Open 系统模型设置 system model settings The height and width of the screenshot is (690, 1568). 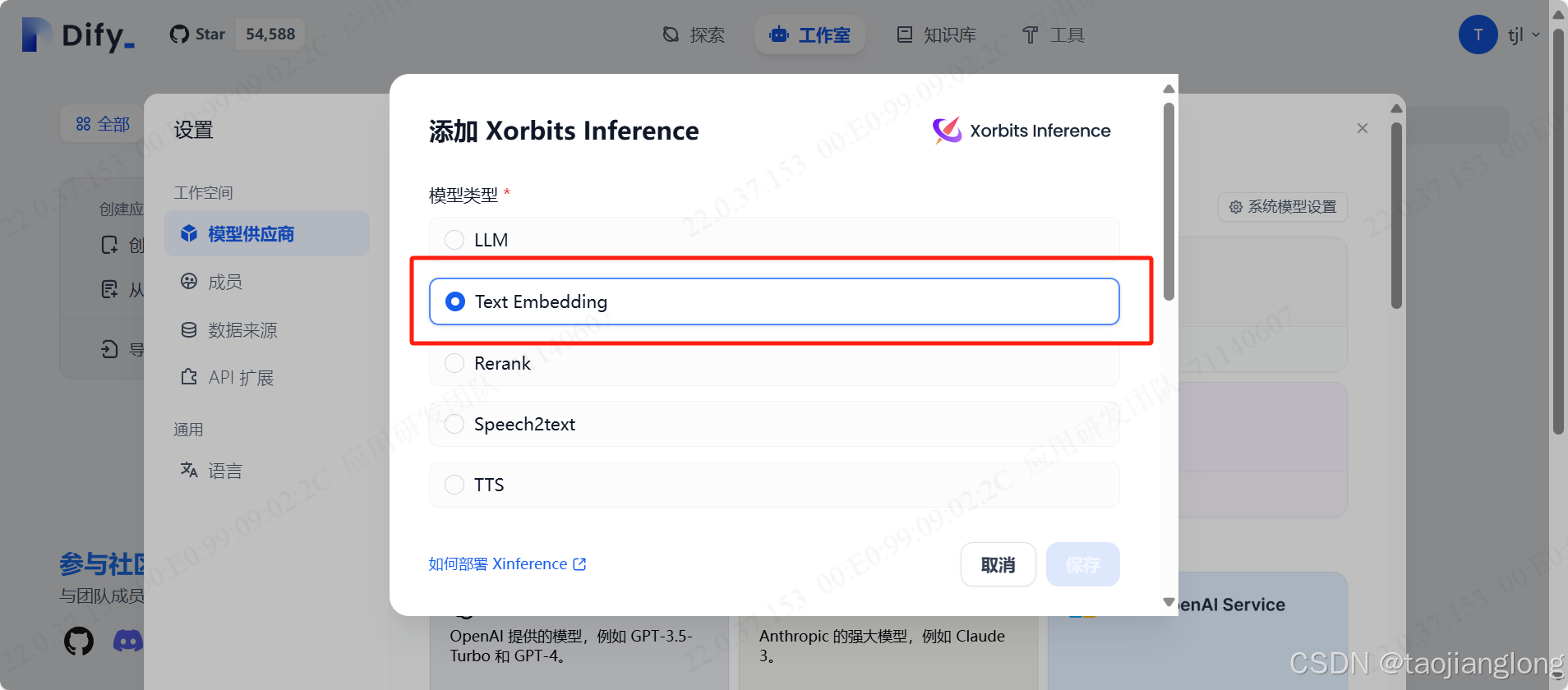click(x=1281, y=207)
